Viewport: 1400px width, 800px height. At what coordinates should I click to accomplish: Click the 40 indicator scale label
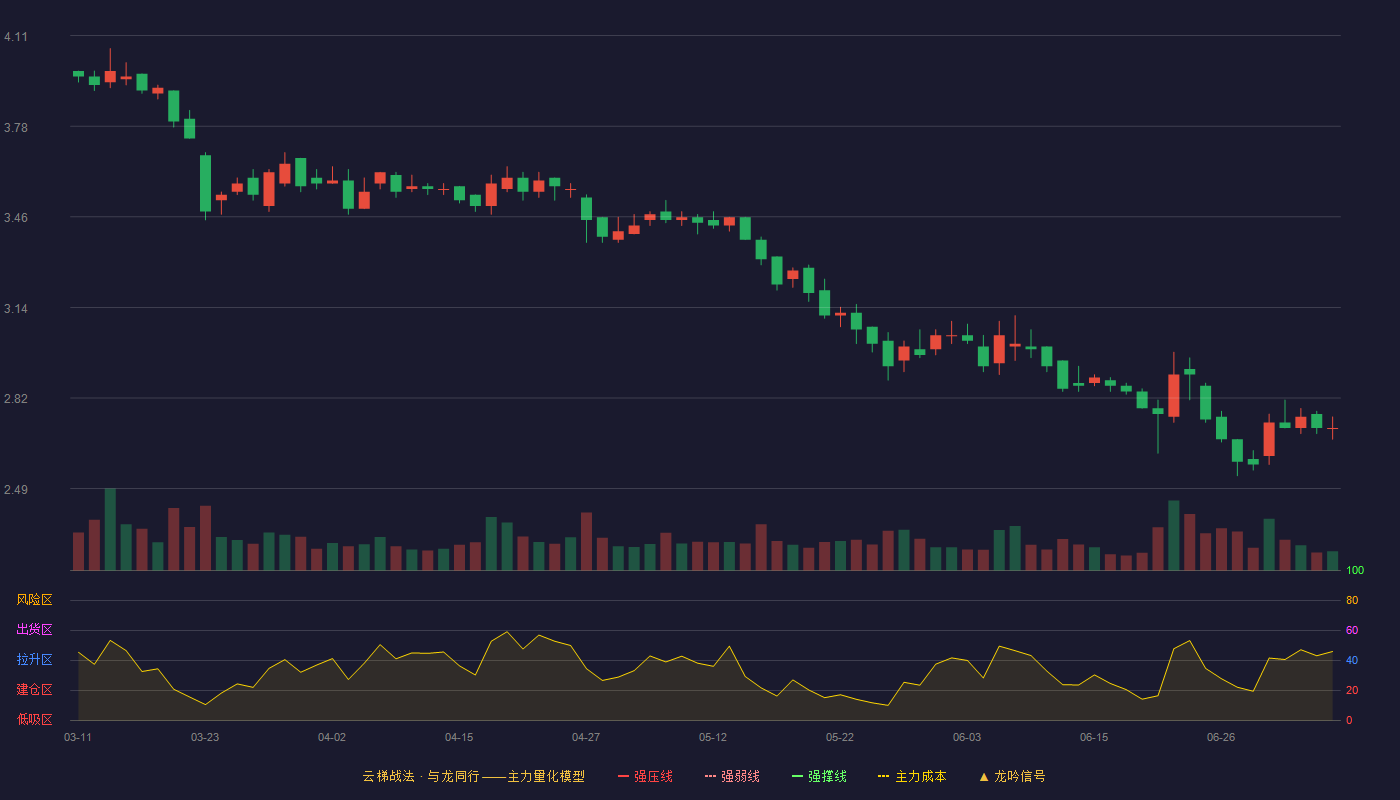1352,660
